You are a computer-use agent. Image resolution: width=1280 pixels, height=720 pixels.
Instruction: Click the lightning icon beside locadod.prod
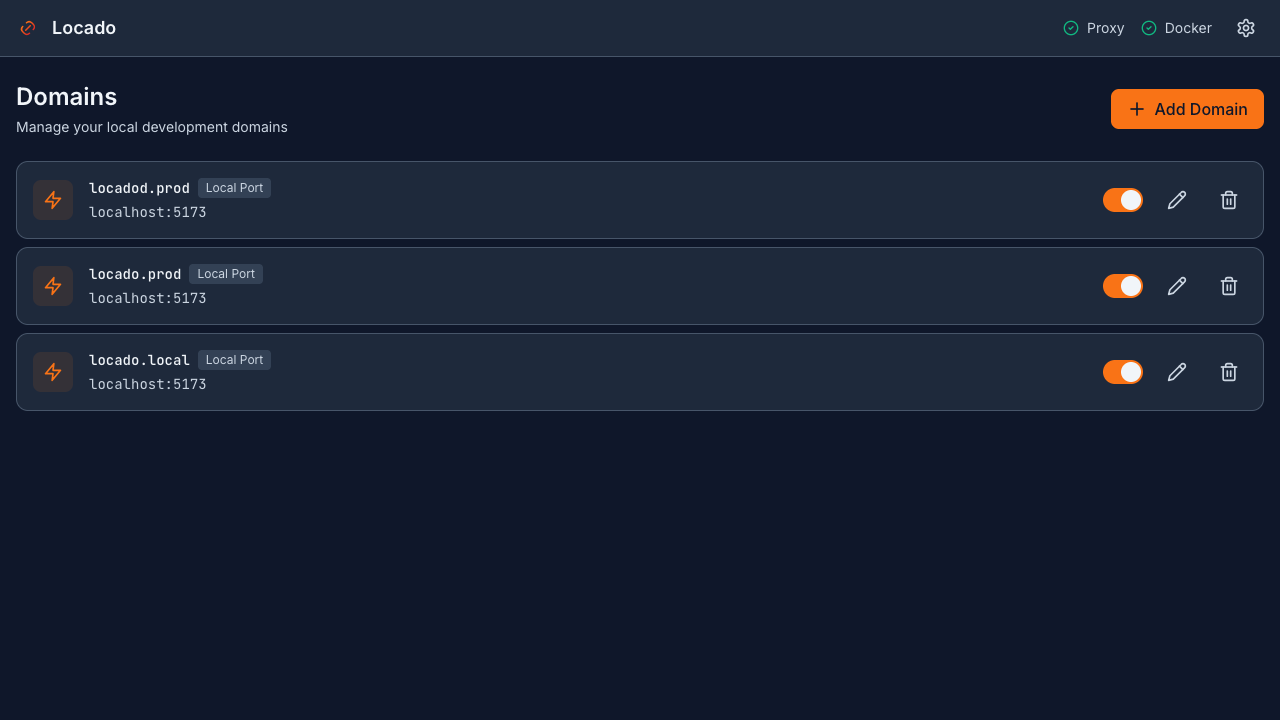(53, 200)
